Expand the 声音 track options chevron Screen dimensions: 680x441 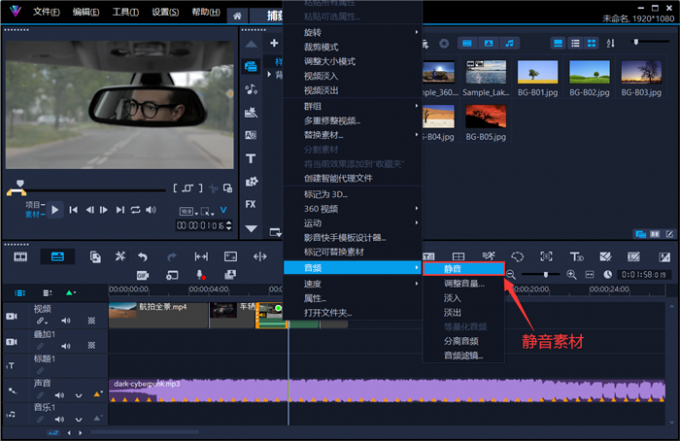[x=78, y=395]
